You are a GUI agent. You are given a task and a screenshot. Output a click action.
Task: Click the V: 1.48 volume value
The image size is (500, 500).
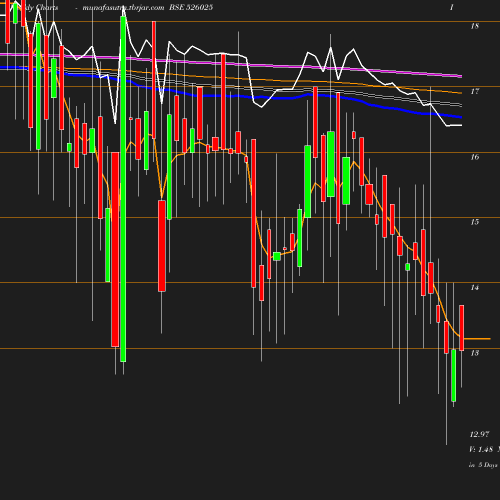(481, 449)
